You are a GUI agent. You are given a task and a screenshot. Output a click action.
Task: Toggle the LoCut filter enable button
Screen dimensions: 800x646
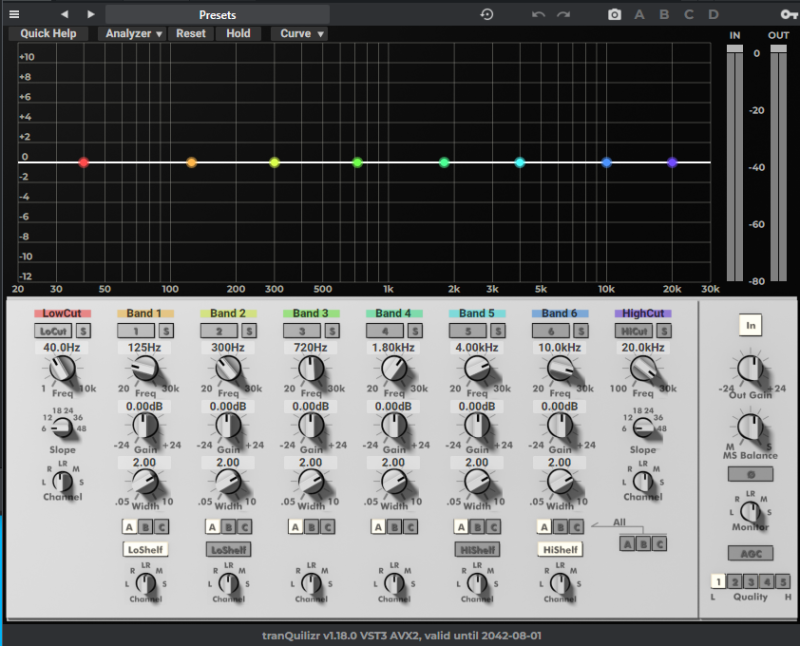[x=53, y=330]
